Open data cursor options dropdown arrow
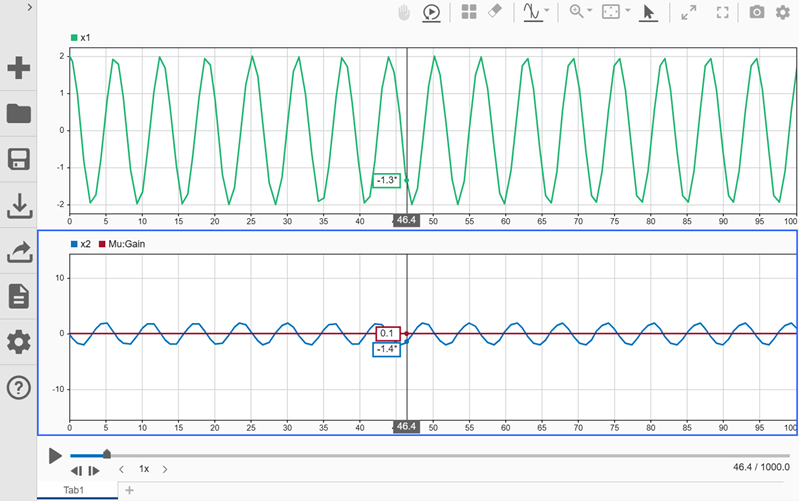This screenshot has height=501, width=799. tap(547, 10)
